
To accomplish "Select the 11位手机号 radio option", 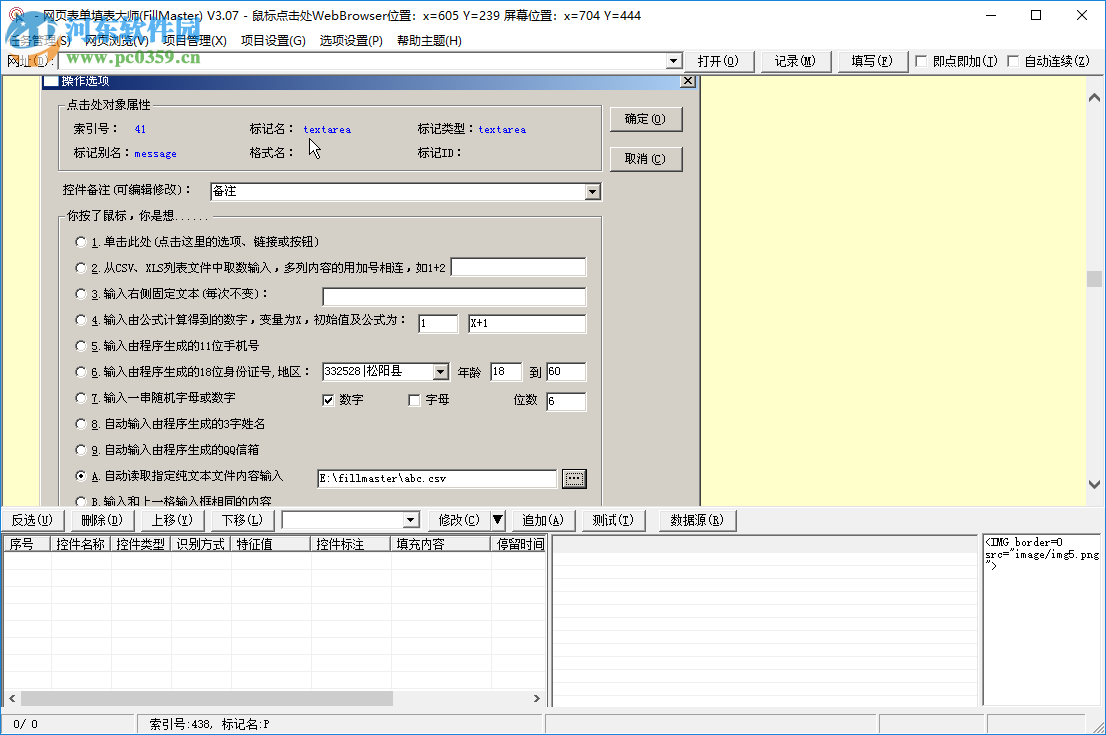I will point(80,345).
